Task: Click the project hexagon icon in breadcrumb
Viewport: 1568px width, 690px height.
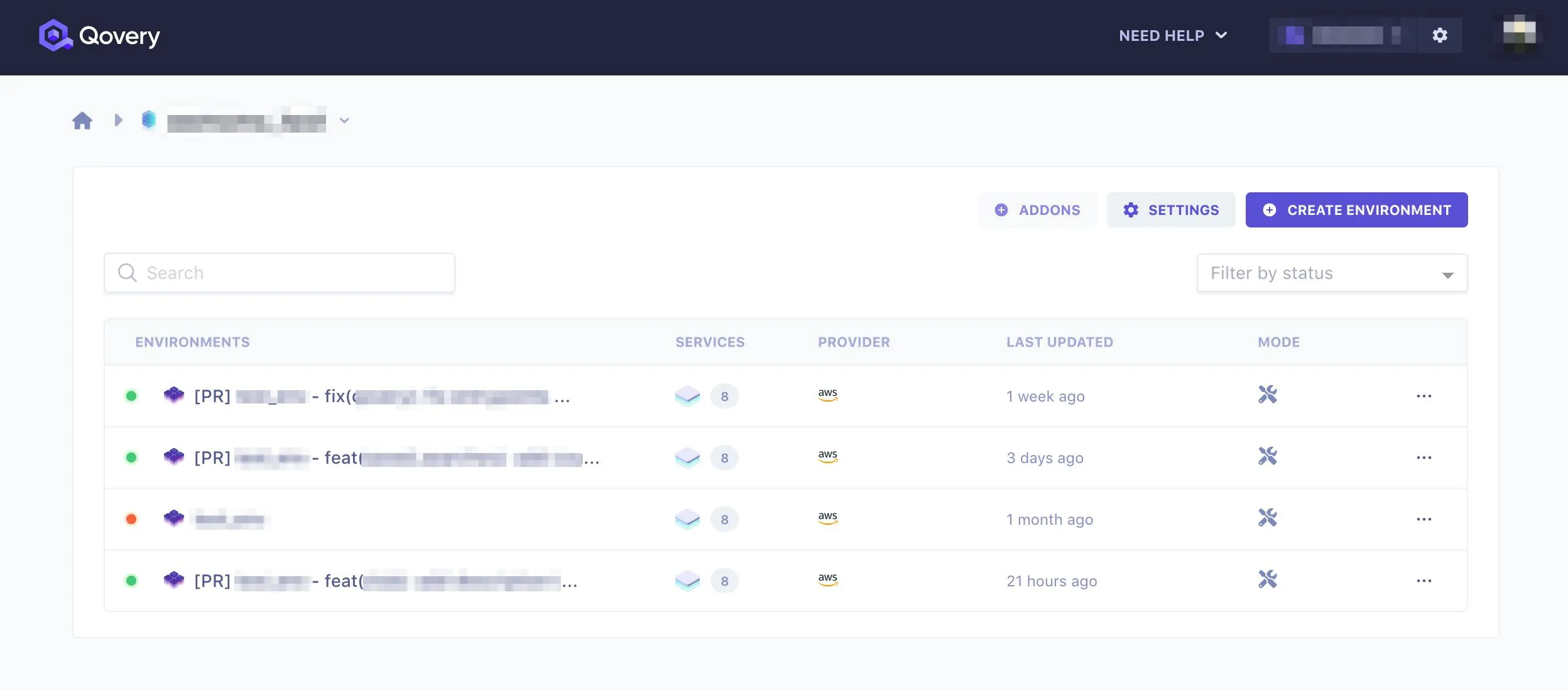Action: coord(149,119)
